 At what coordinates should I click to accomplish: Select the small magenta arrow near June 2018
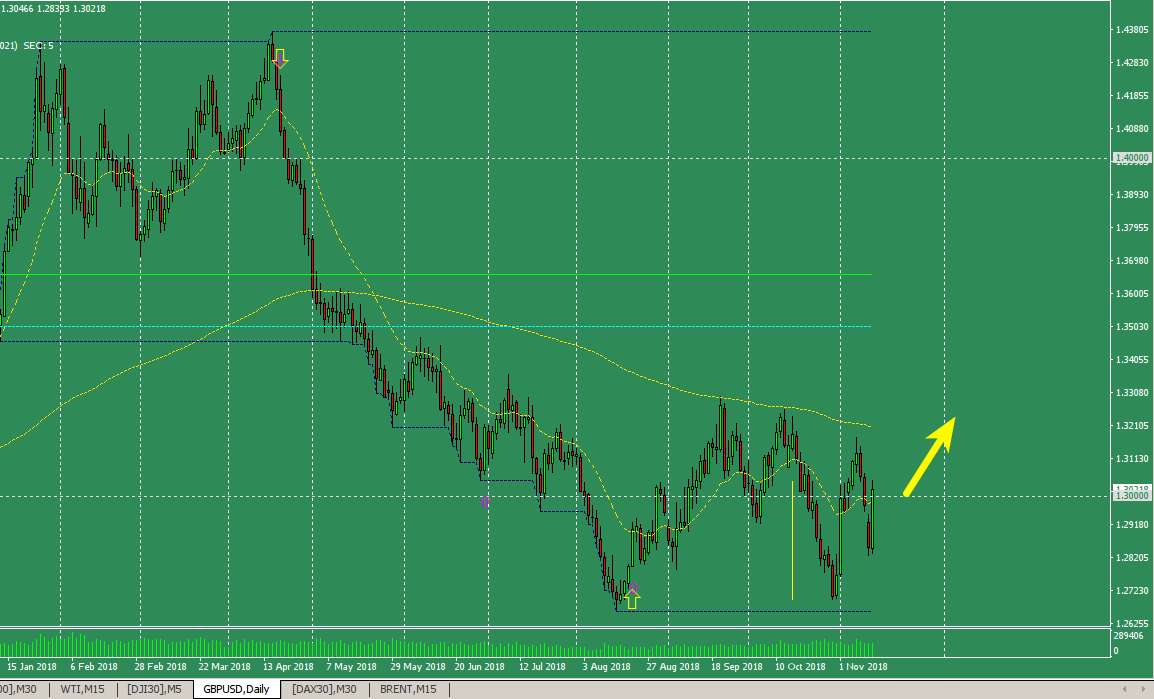click(x=485, y=502)
